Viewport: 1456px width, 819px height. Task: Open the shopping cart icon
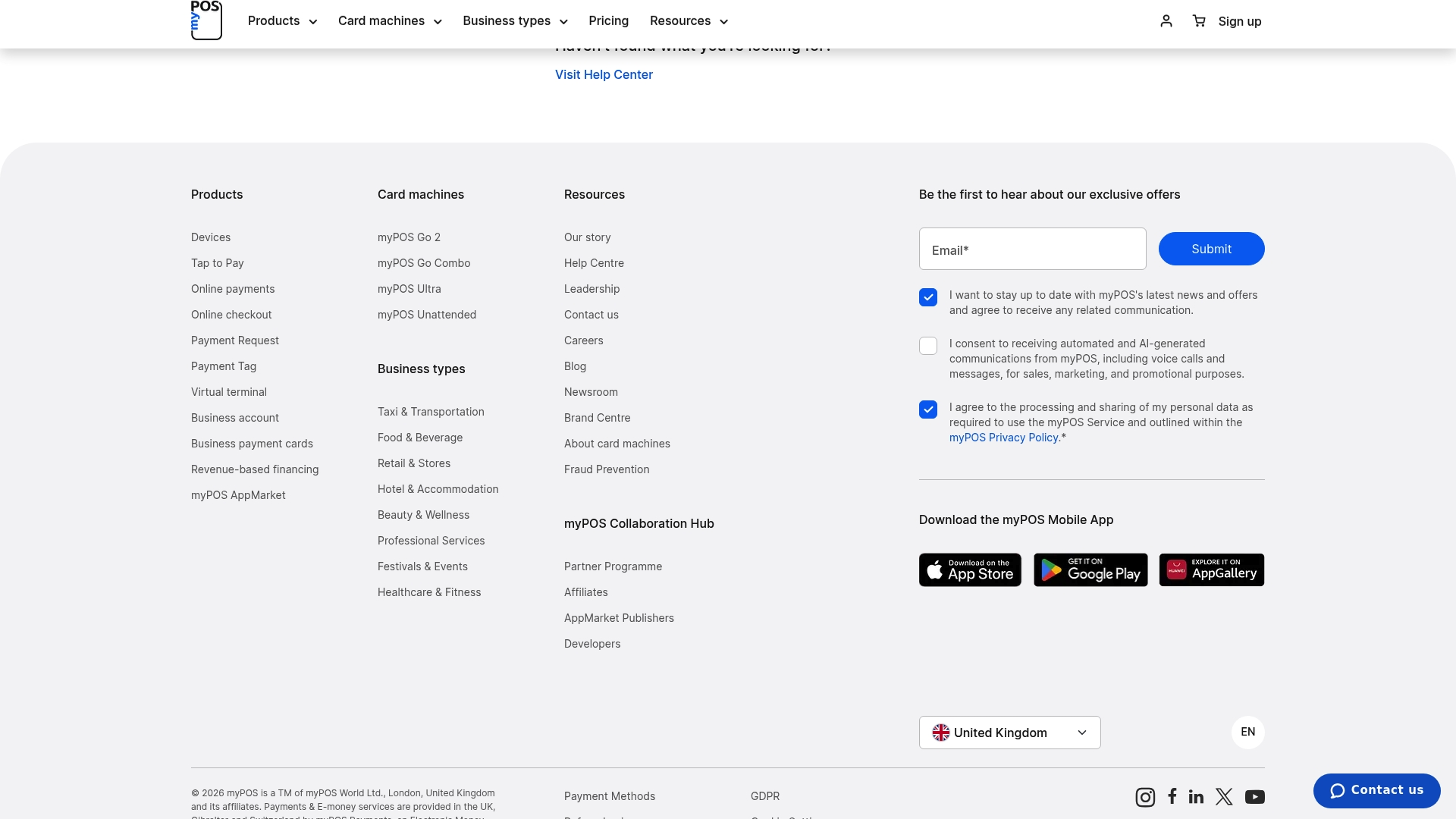(1199, 20)
